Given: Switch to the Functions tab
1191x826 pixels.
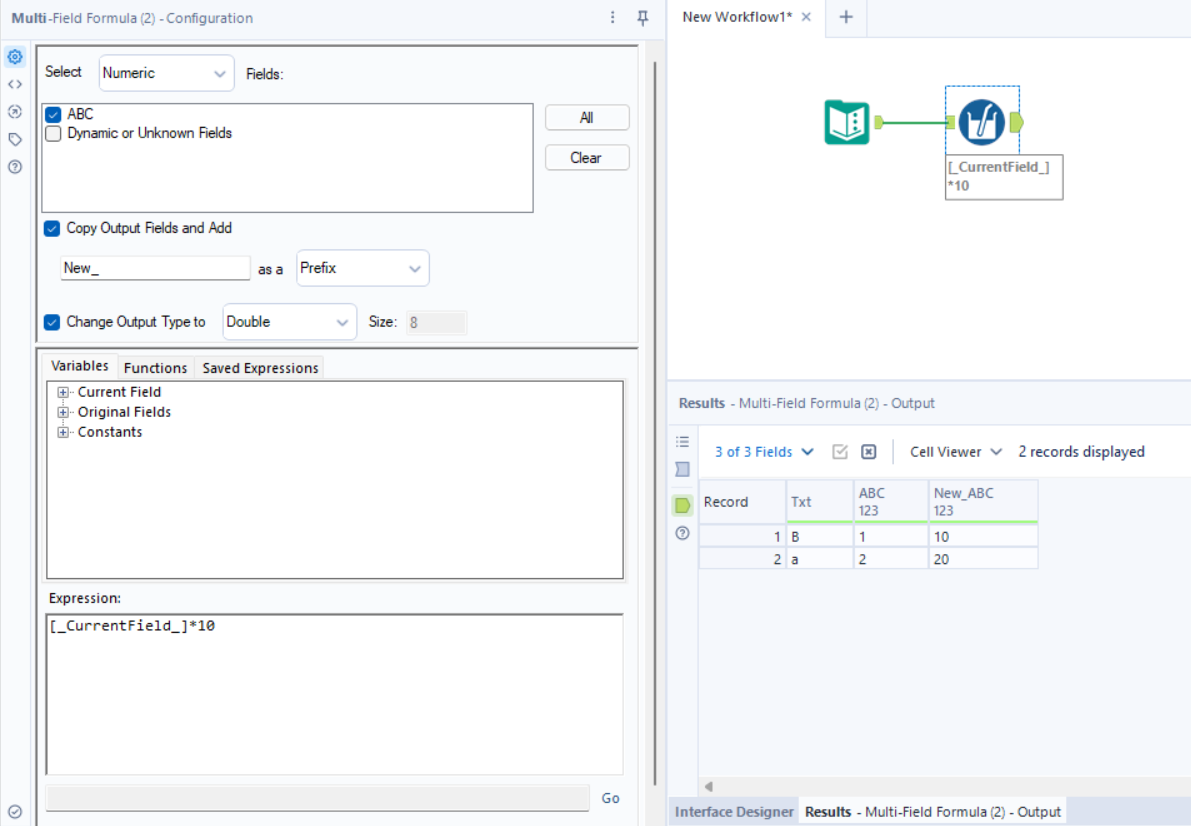Looking at the screenshot, I should [x=155, y=367].
